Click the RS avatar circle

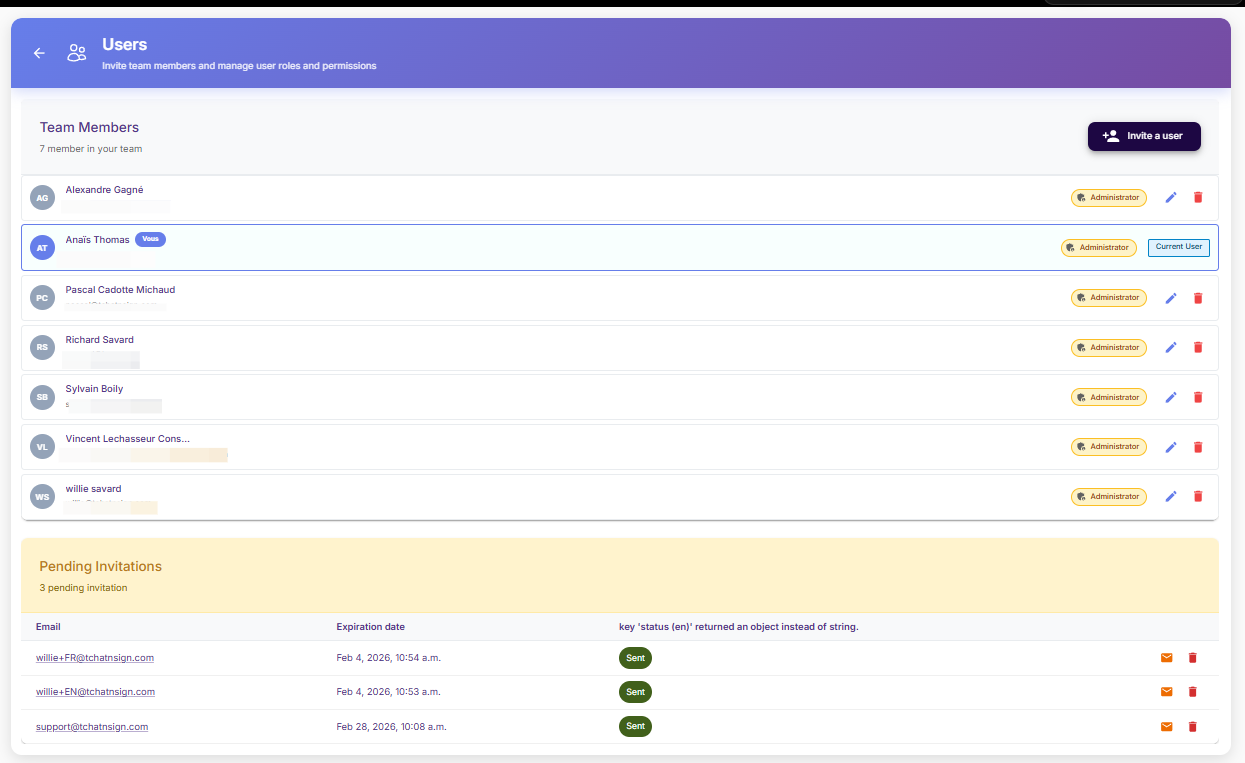pyautogui.click(x=42, y=348)
